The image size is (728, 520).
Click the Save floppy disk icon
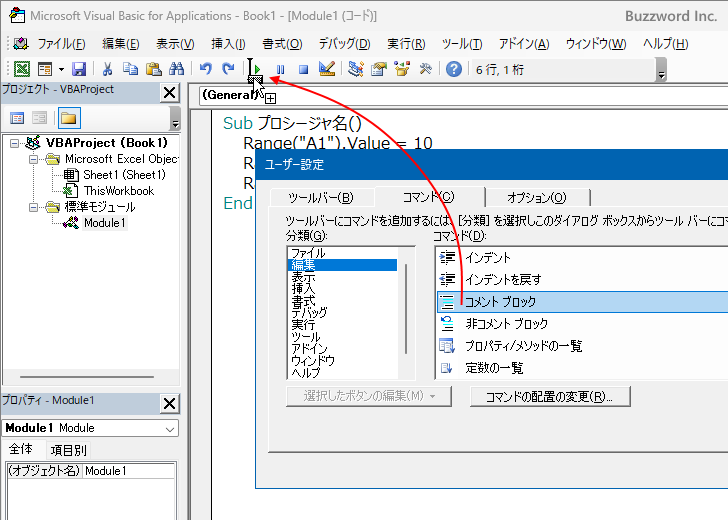[x=79, y=69]
